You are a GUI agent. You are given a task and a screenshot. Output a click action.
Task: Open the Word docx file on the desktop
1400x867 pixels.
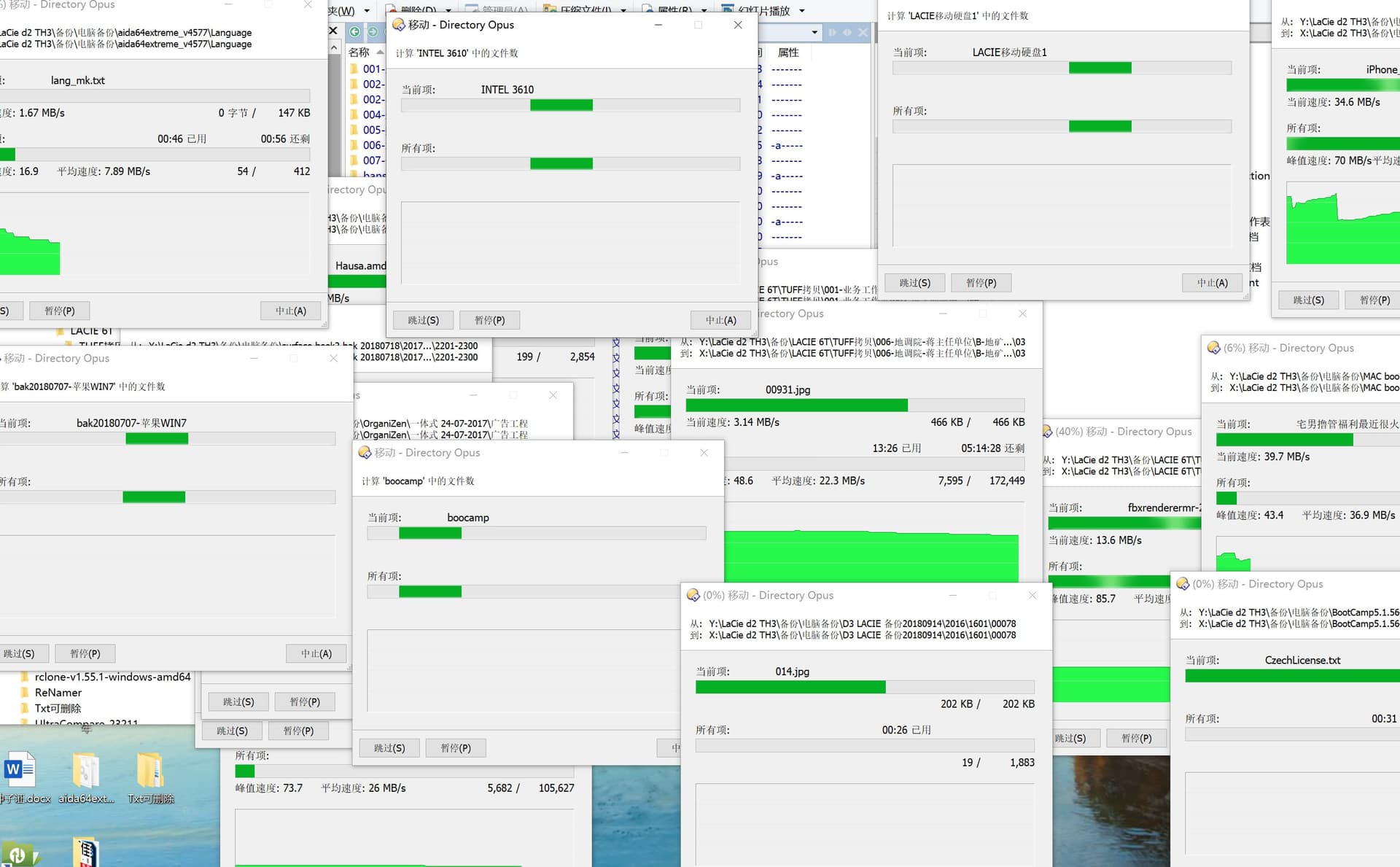coord(20,770)
